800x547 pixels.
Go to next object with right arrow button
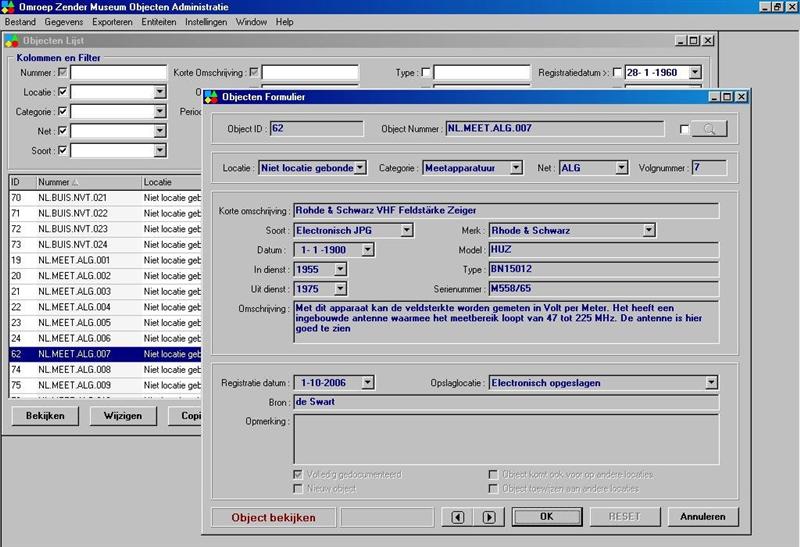pyautogui.click(x=489, y=517)
